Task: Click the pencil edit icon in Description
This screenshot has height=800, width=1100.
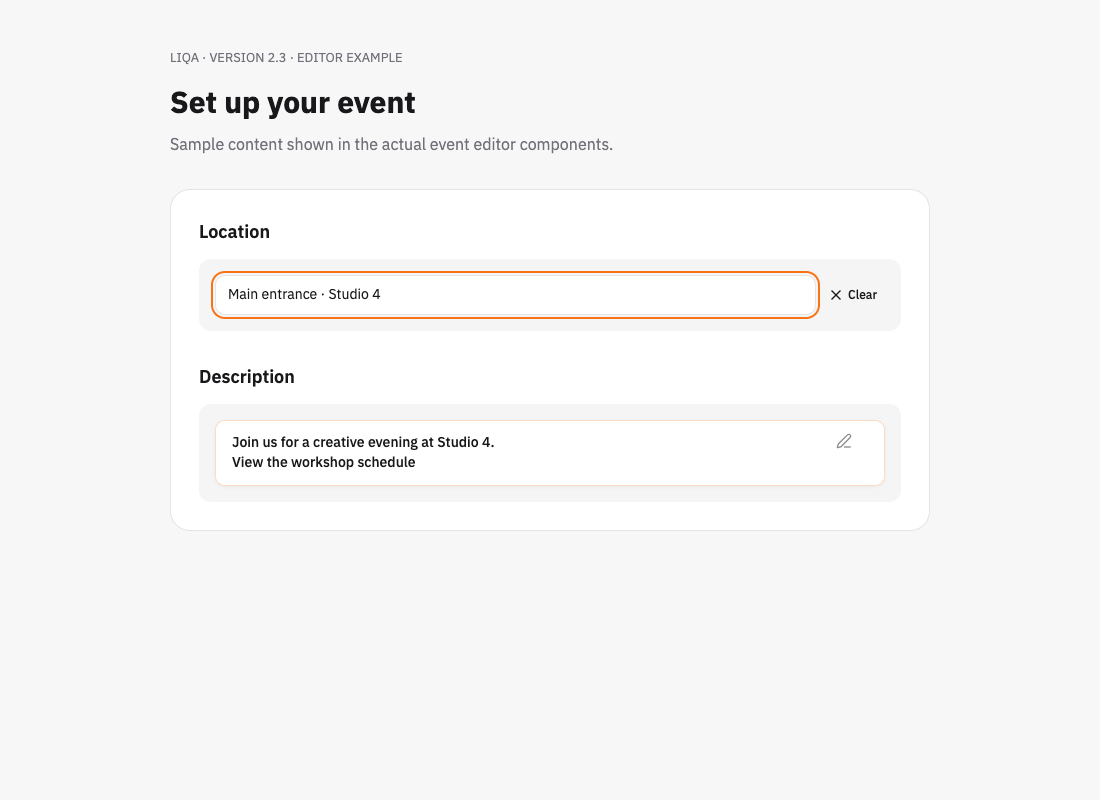Action: point(844,441)
